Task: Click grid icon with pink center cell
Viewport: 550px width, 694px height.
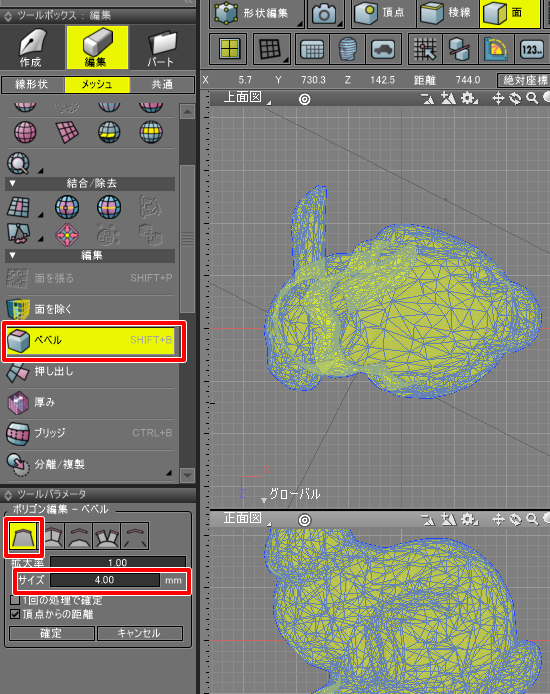Action: tap(19, 207)
